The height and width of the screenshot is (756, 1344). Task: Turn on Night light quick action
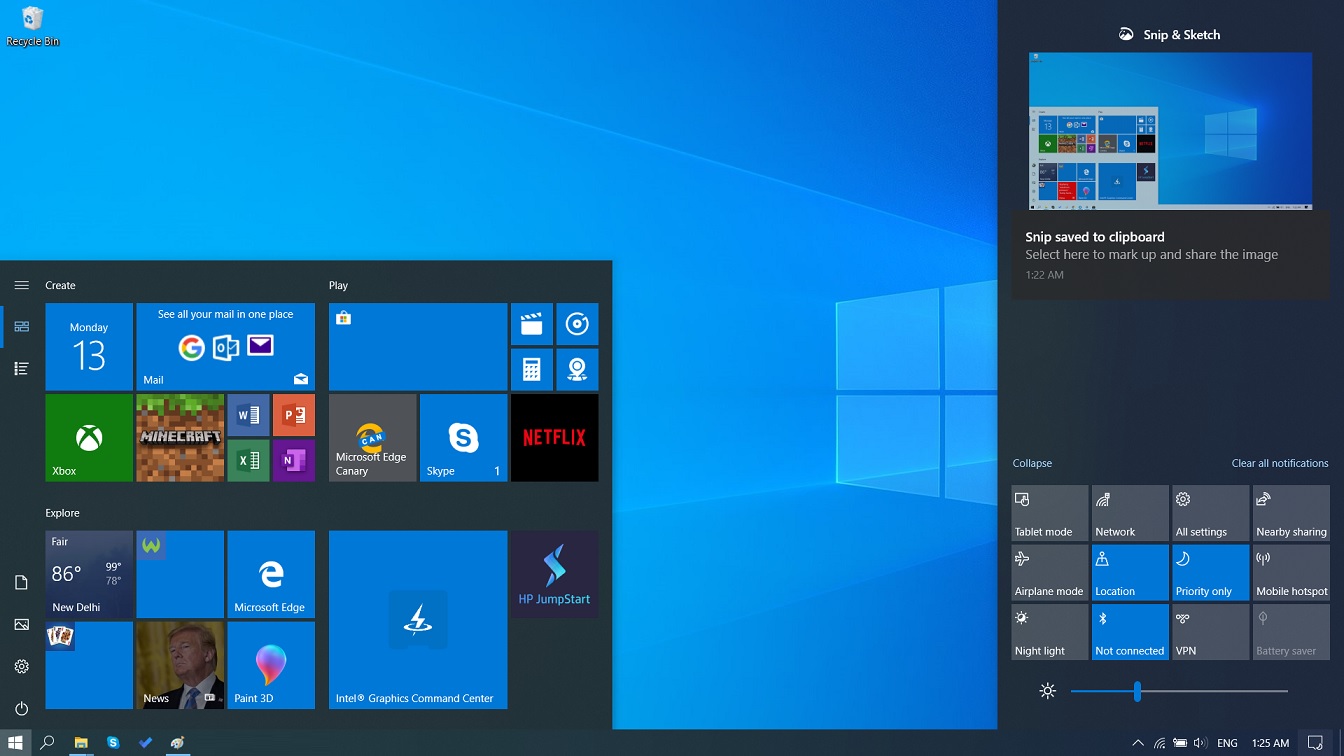[x=1049, y=632]
